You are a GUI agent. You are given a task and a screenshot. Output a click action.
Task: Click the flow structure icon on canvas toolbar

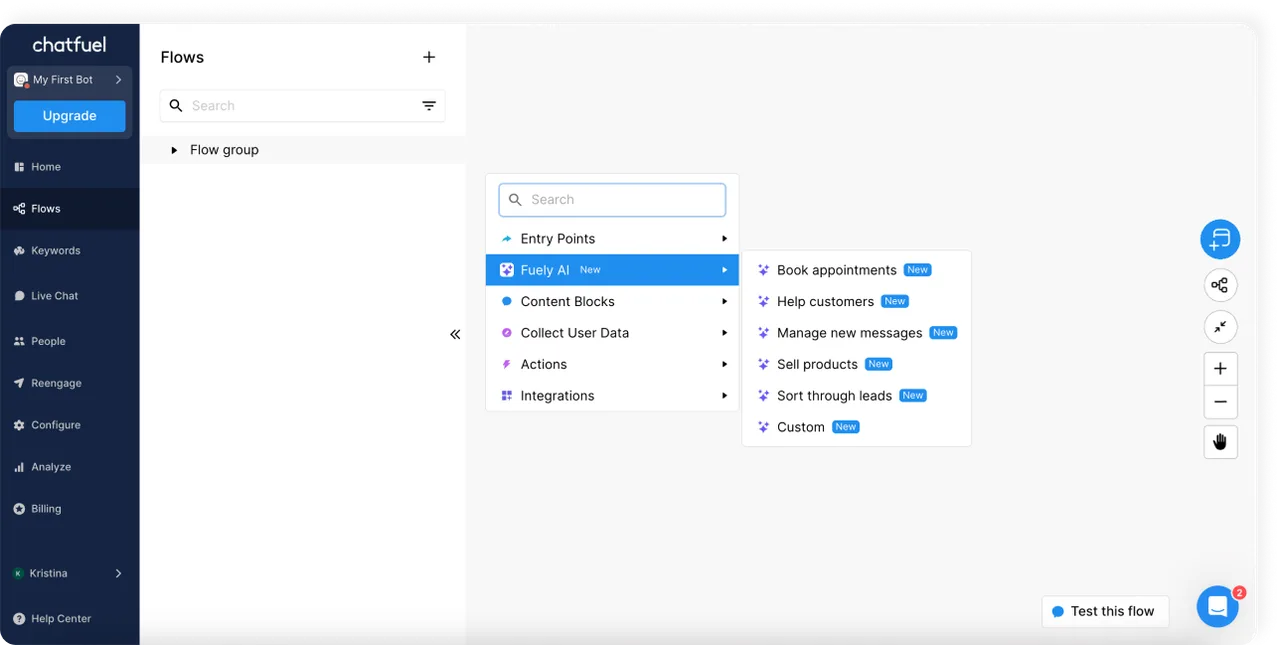1220,285
